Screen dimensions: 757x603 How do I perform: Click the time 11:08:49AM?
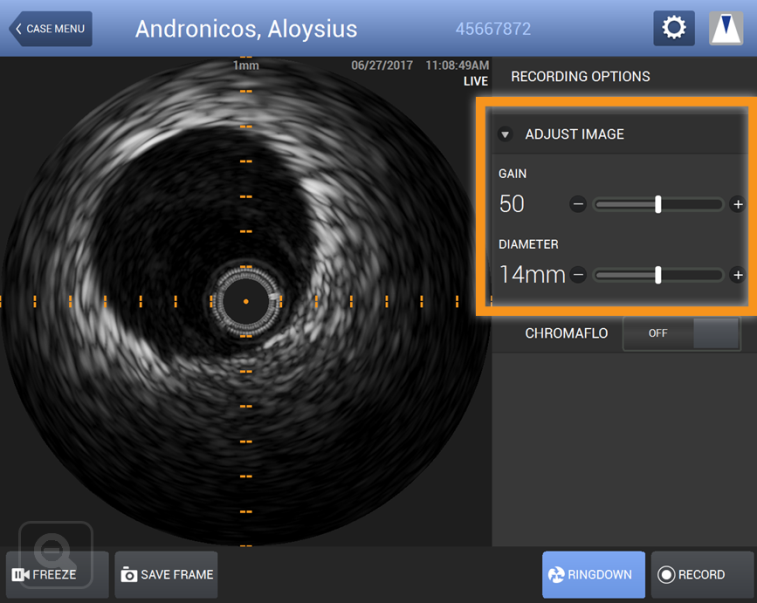[x=457, y=65]
